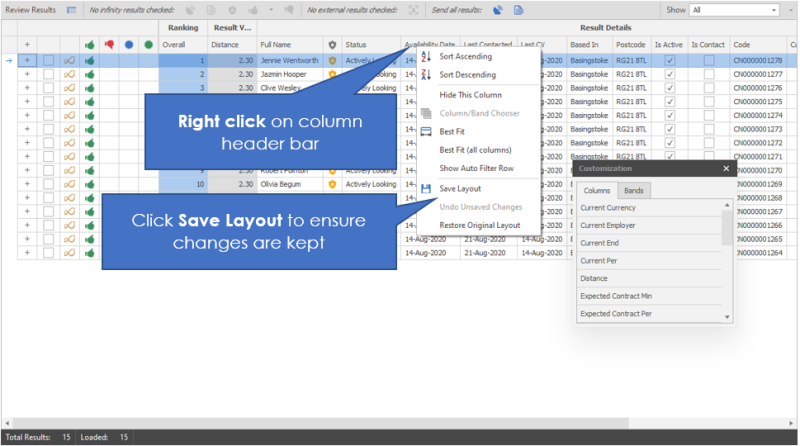Toggle Is Contact checkbox in first row
The image size is (800, 446).
coord(708,61)
